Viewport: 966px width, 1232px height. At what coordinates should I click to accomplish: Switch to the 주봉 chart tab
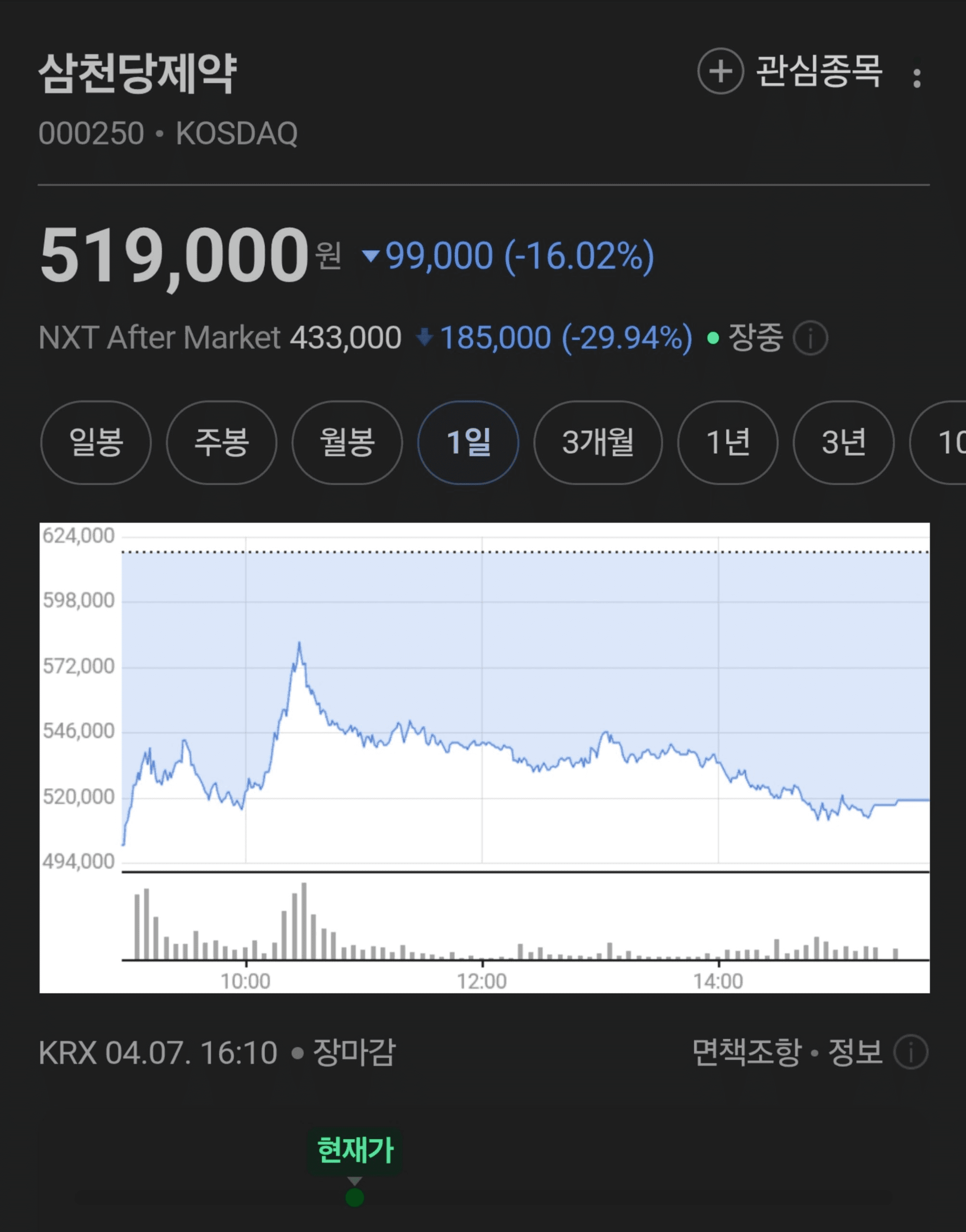click(221, 442)
